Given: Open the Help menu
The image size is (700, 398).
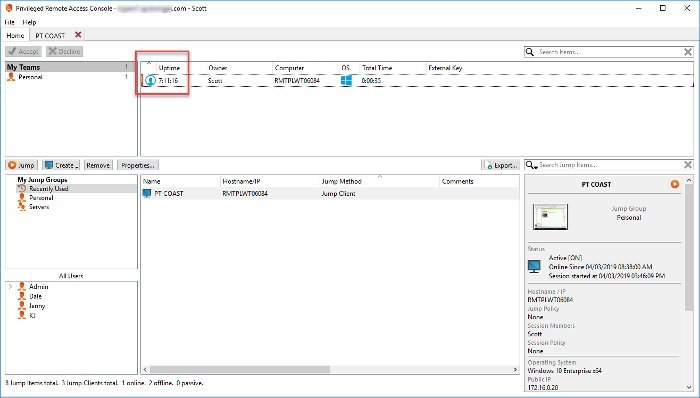Looking at the screenshot, I should pos(29,22).
